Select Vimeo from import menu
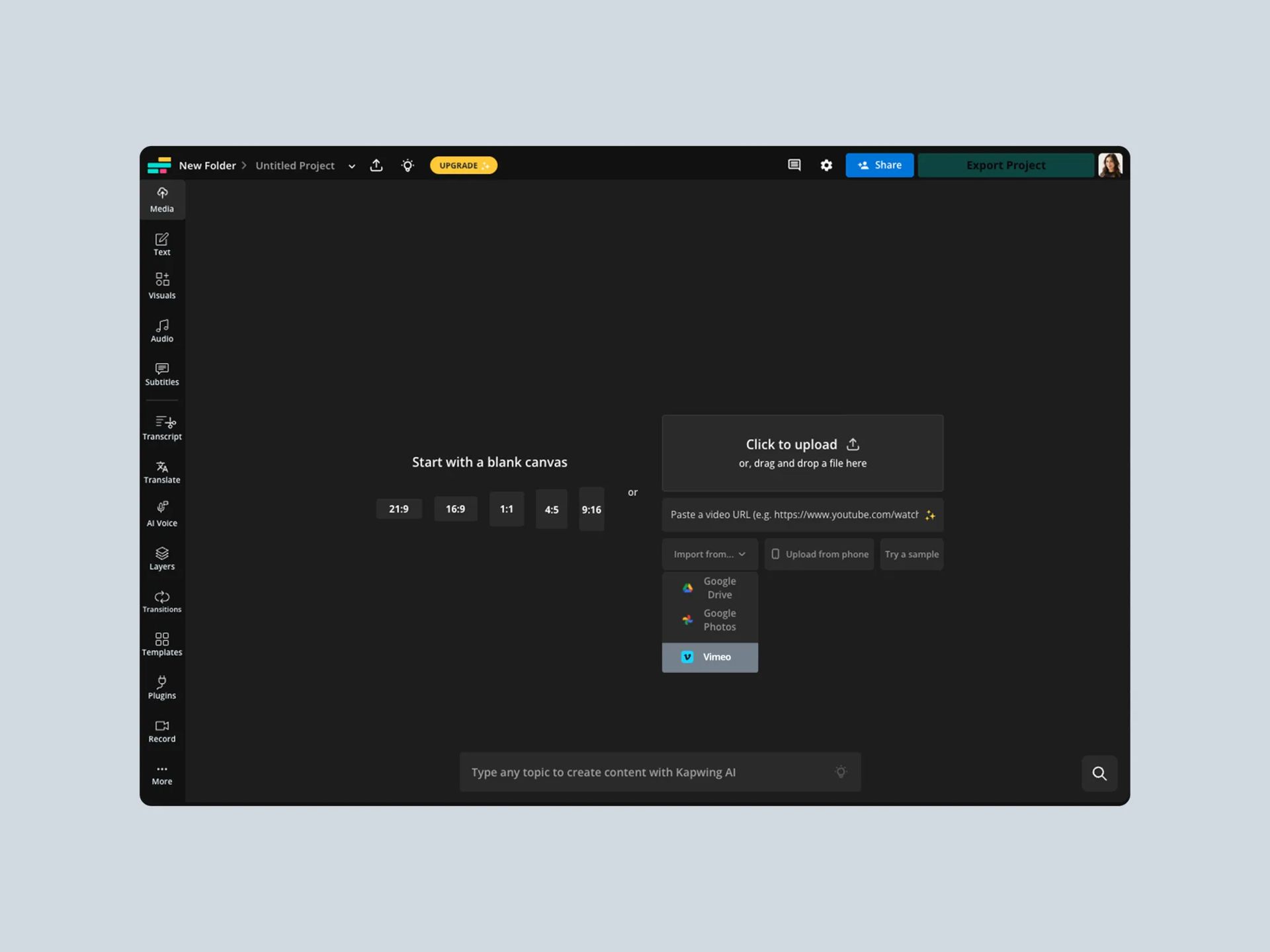The height and width of the screenshot is (952, 1270). click(x=710, y=657)
